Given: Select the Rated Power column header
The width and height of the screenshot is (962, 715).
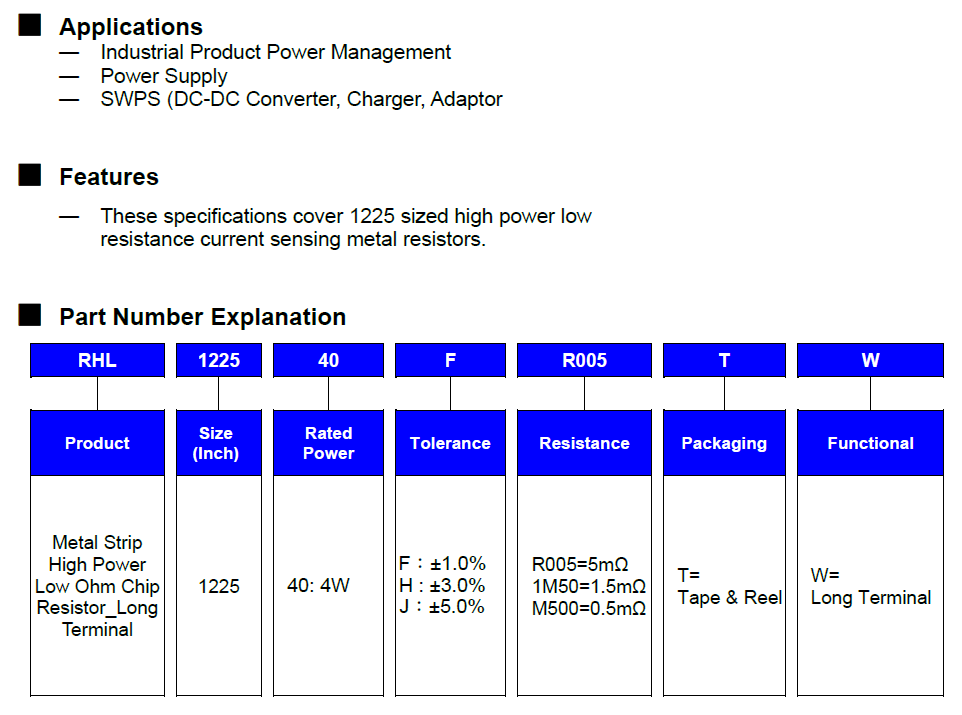Looking at the screenshot, I should click(328, 443).
